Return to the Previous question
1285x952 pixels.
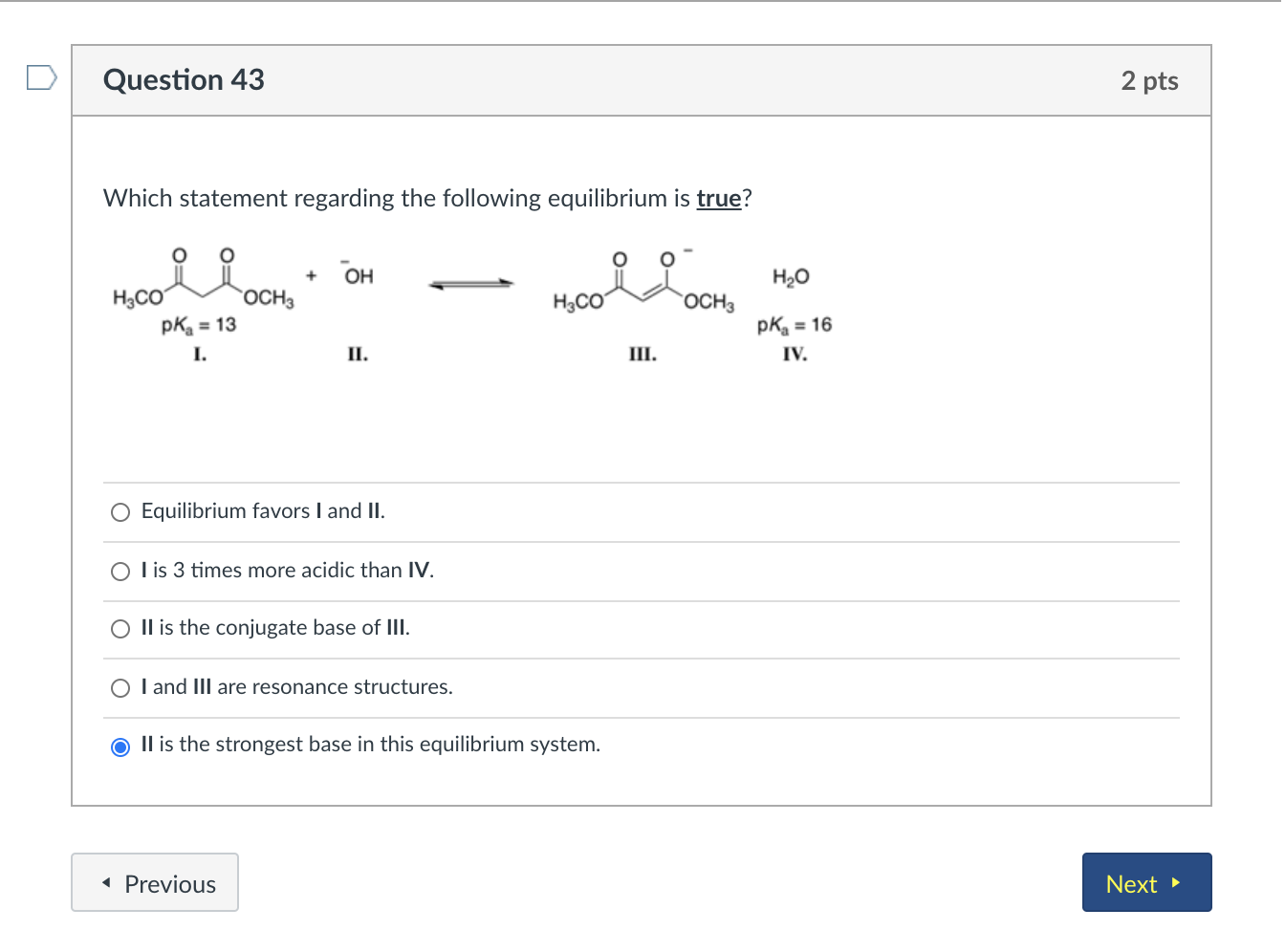tap(155, 883)
